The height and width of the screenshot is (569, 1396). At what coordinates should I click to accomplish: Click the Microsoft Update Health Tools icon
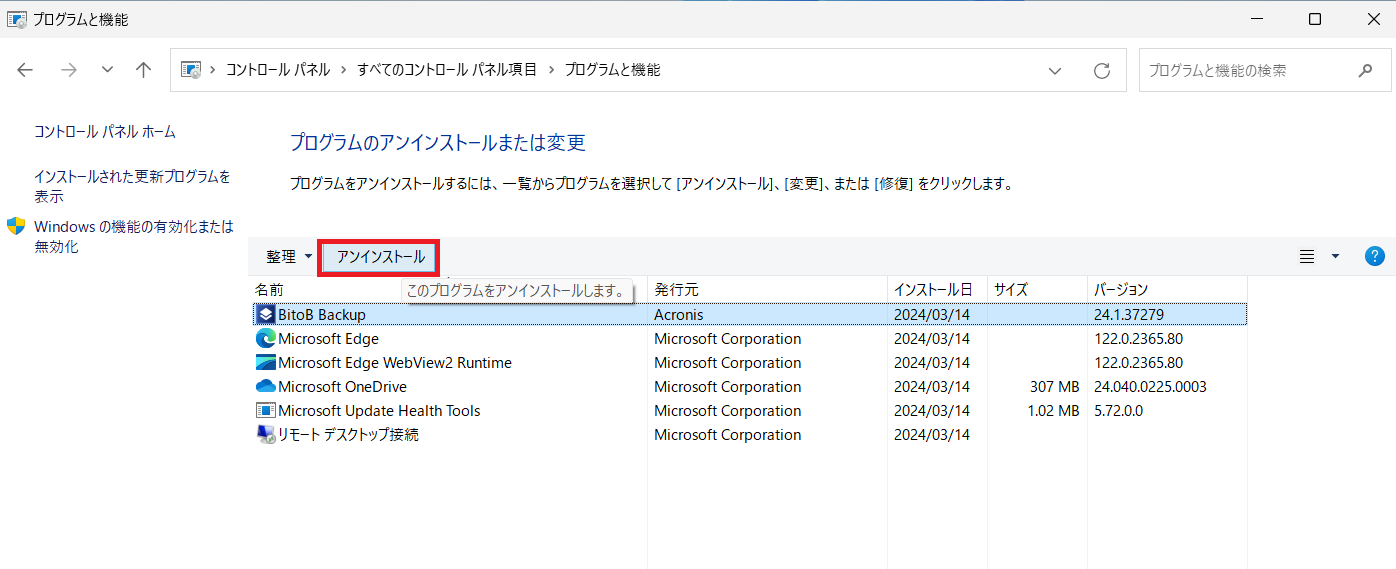[x=266, y=411]
